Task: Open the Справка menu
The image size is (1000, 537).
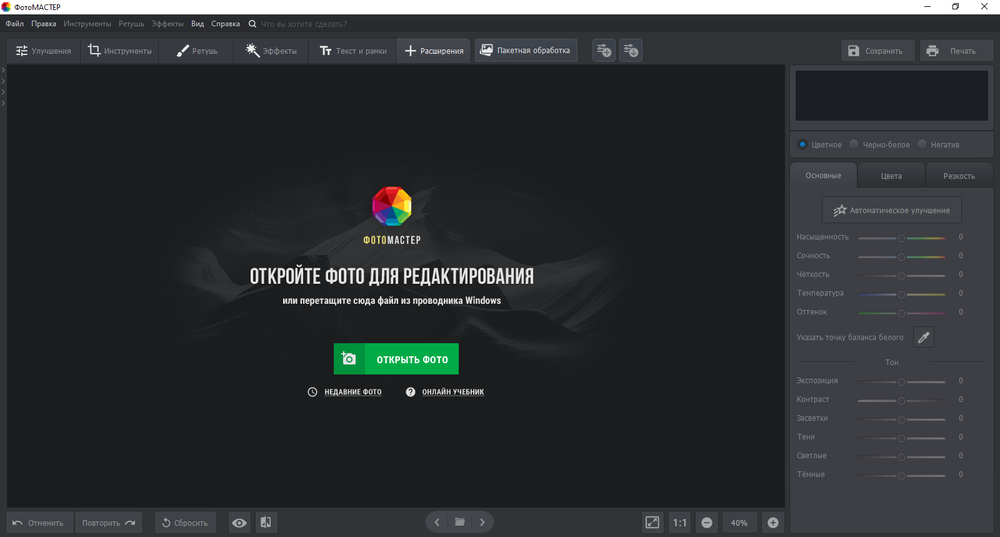Action: 226,24
